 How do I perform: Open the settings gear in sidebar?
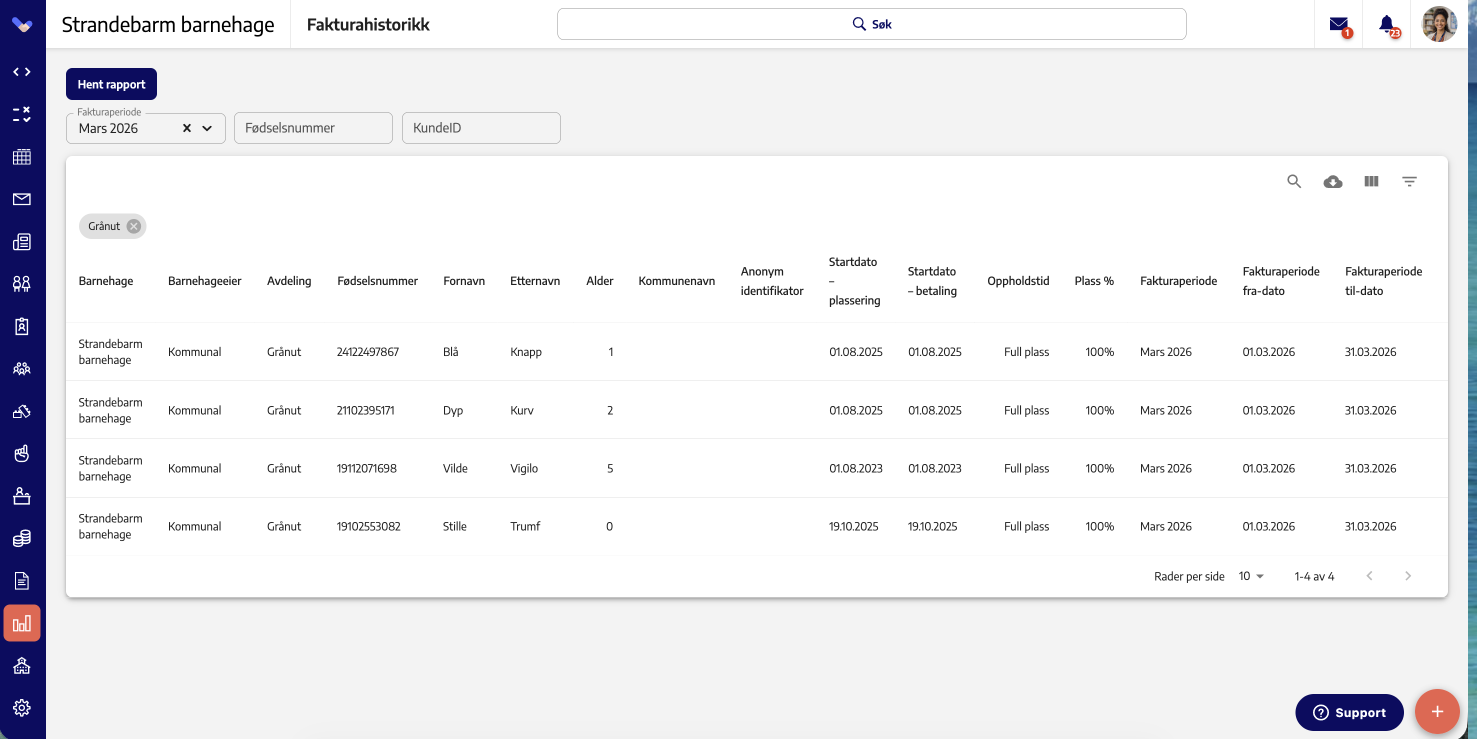point(22,708)
